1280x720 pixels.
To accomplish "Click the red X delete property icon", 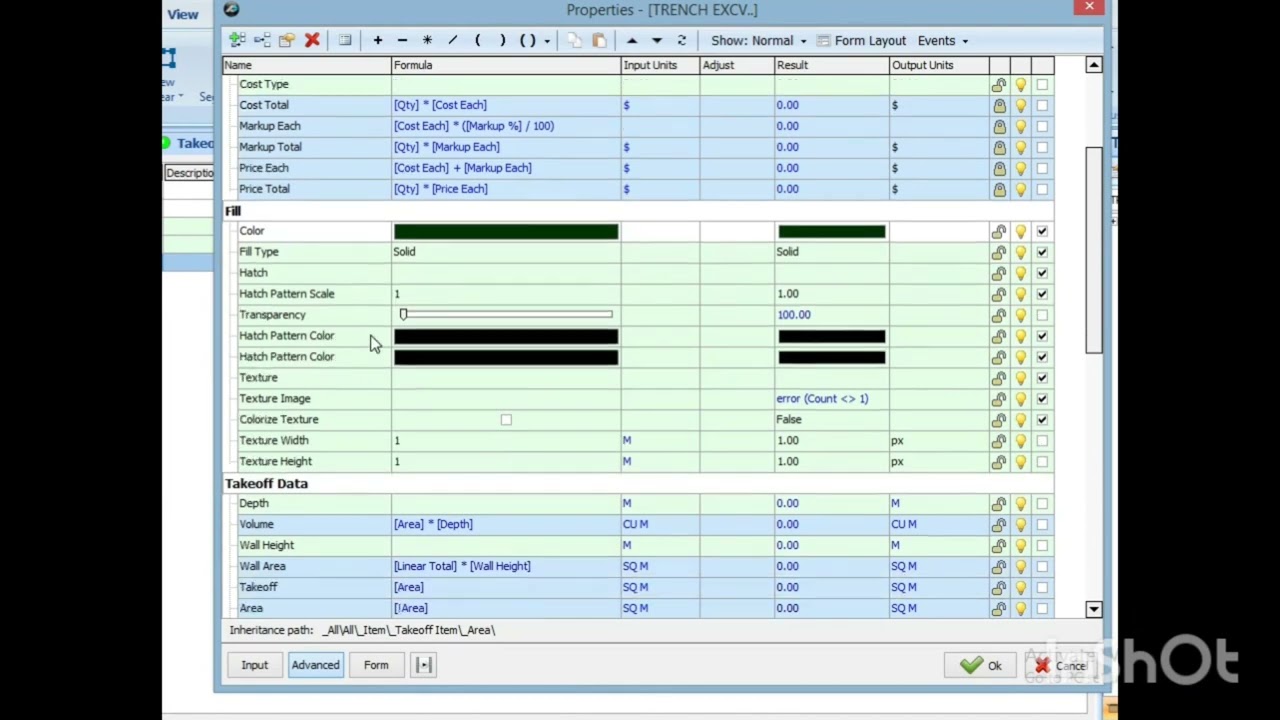I will pos(312,41).
